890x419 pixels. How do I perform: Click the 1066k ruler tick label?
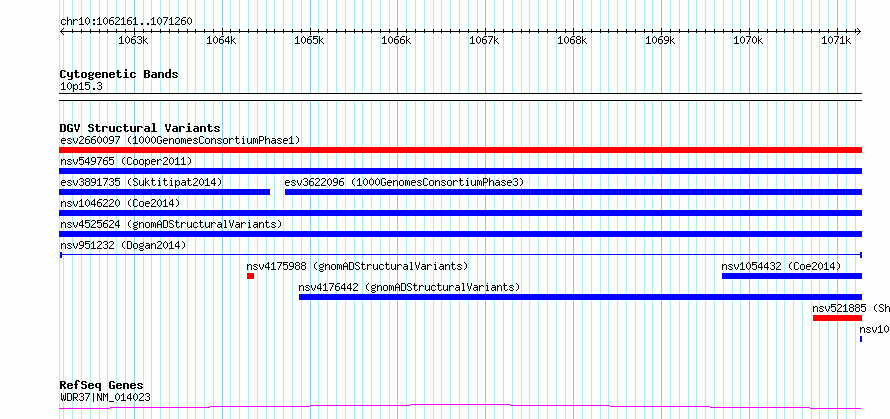[x=396, y=41]
